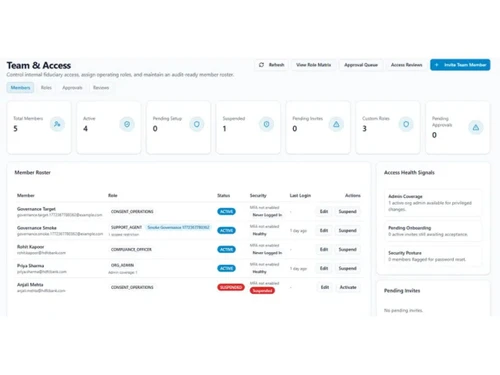Click the Pending Onboarding signal card

433,231
